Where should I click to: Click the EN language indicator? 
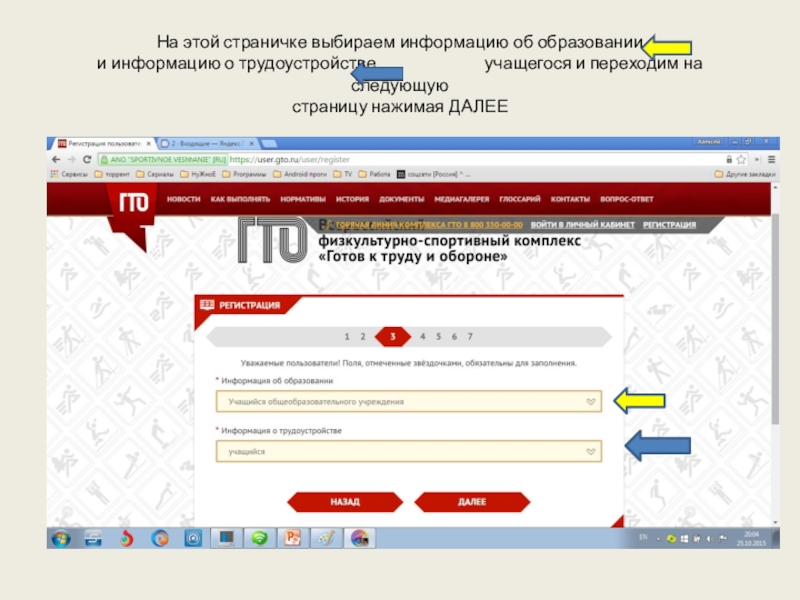coord(643,537)
